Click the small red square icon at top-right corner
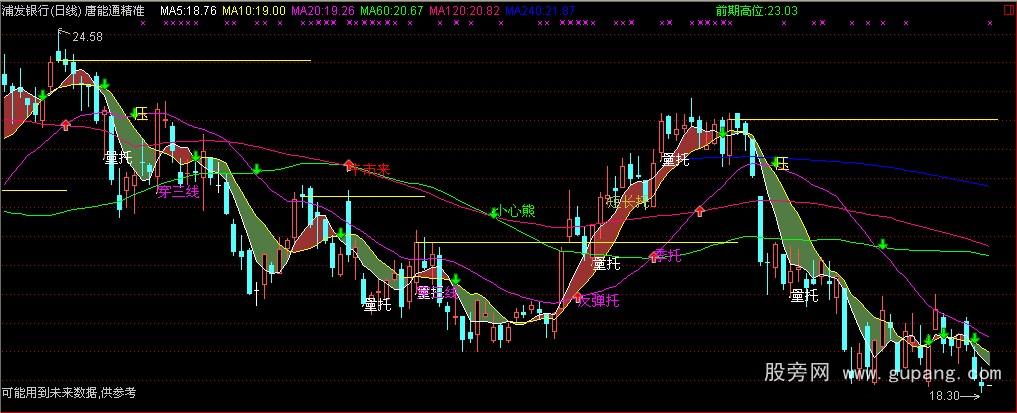 click(1007, 9)
